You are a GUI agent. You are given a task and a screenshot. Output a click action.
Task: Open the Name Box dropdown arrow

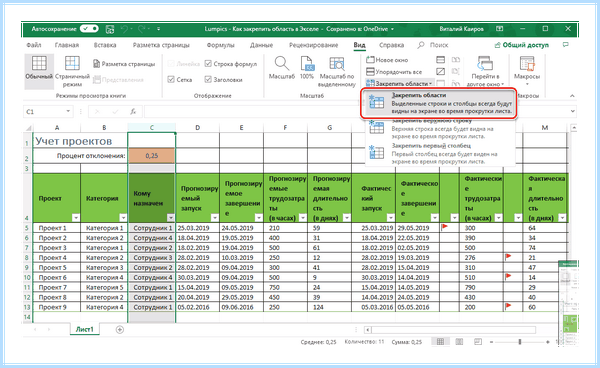point(68,111)
